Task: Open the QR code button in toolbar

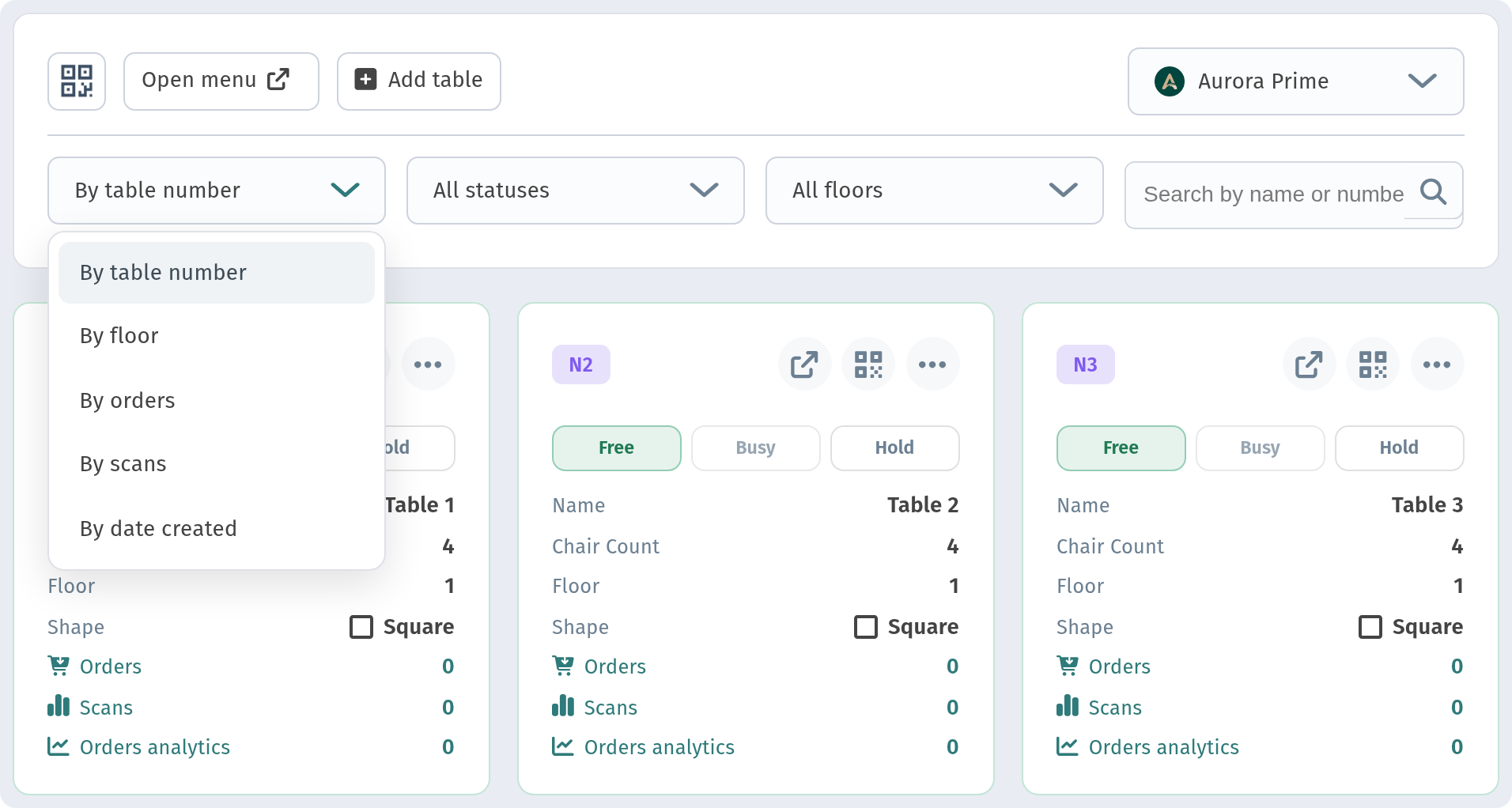Action: [x=77, y=81]
